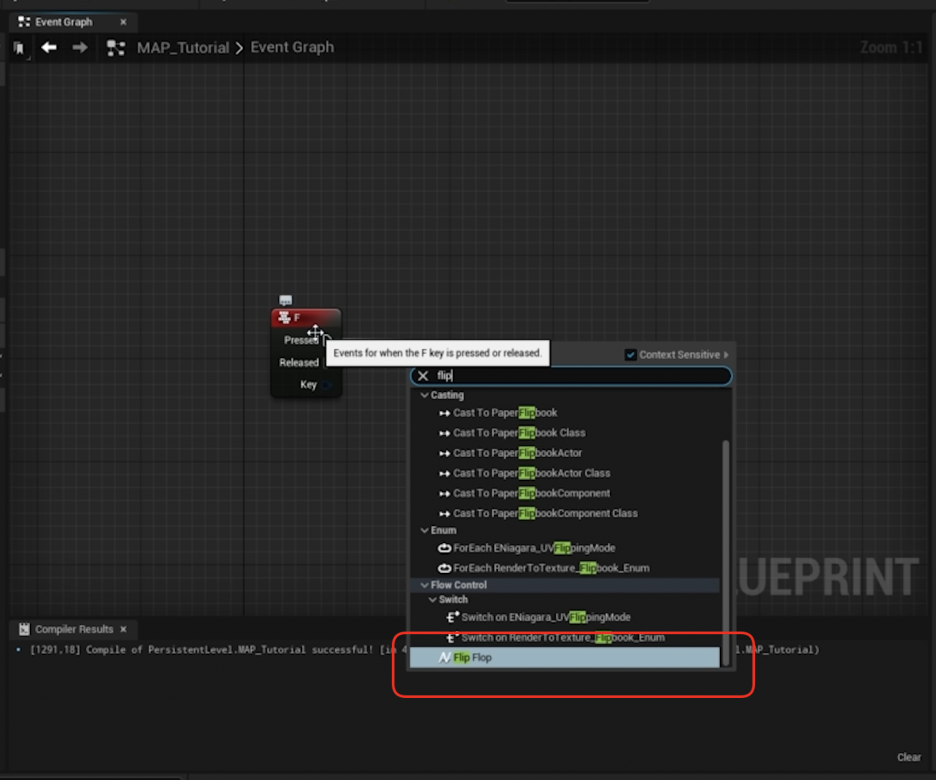This screenshot has width=936, height=780.
Task: Click the Zoom 1:1 indicator
Action: [891, 47]
